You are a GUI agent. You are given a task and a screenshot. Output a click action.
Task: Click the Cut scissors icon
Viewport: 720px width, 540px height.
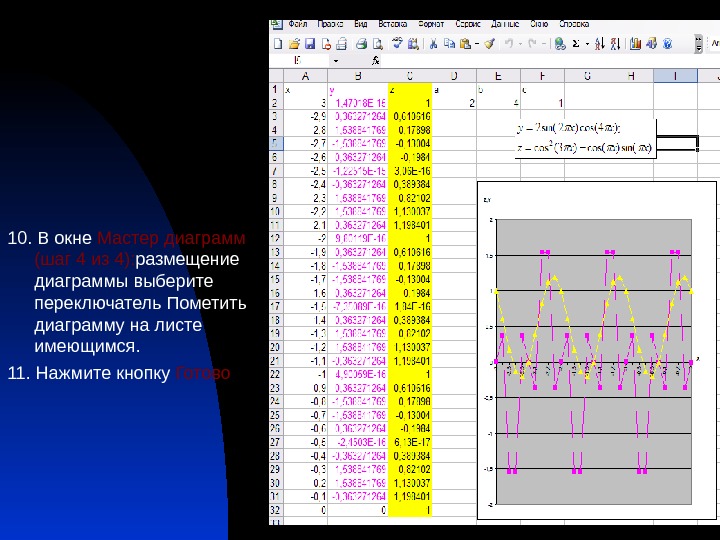[434, 44]
